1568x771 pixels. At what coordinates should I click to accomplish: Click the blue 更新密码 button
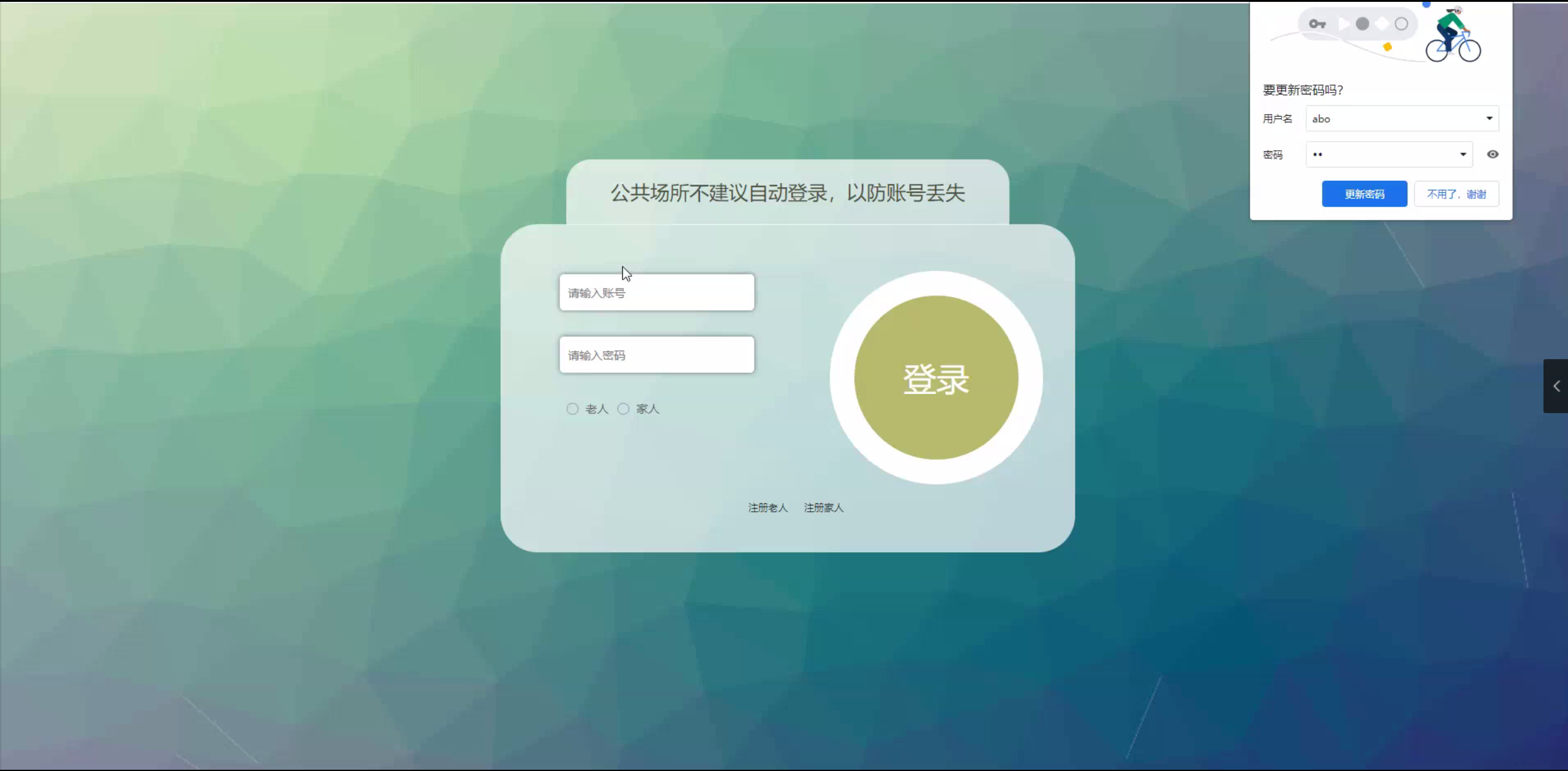(x=1364, y=194)
